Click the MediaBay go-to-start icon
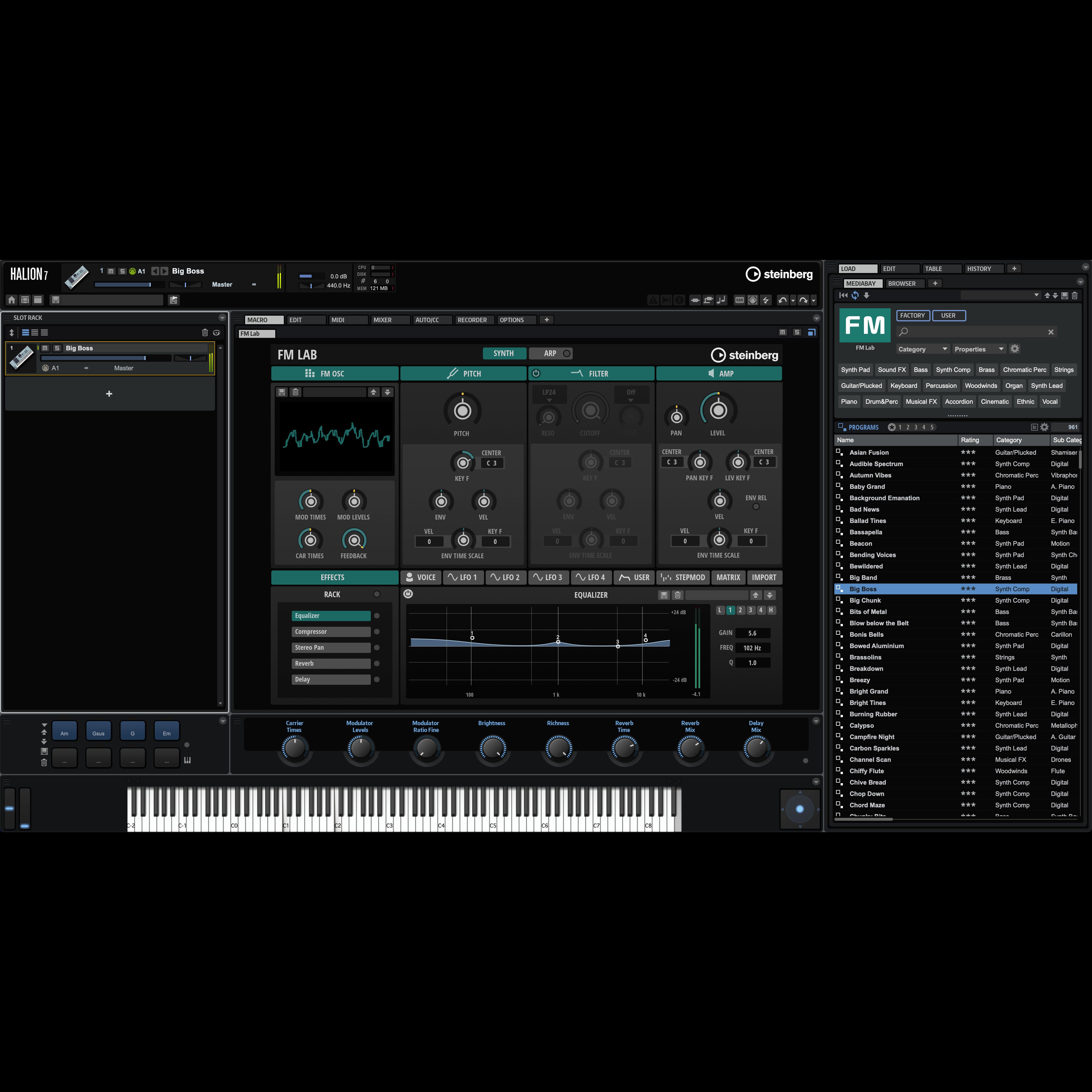 tap(843, 295)
